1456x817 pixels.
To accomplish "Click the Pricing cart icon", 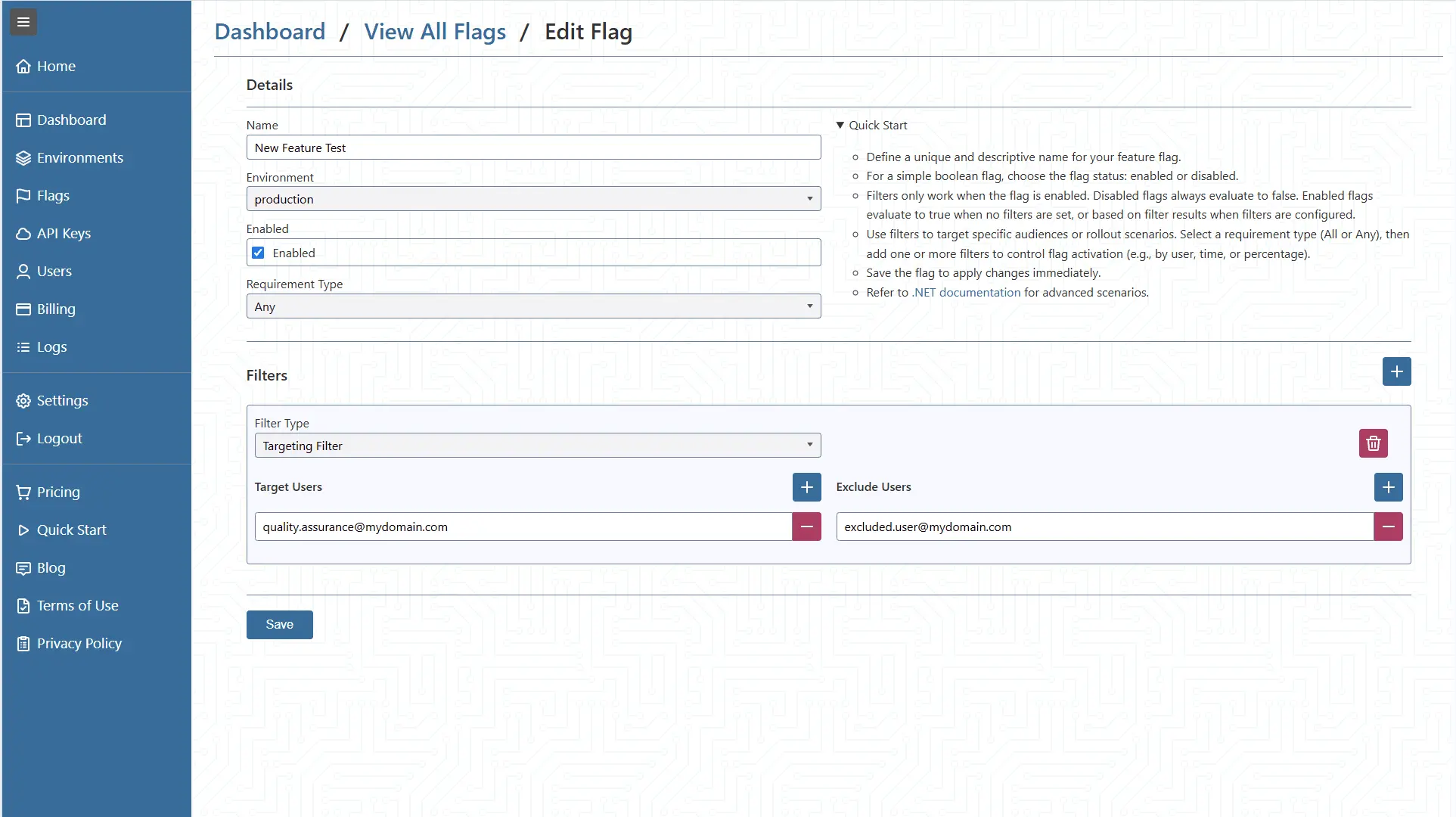I will coord(23,492).
